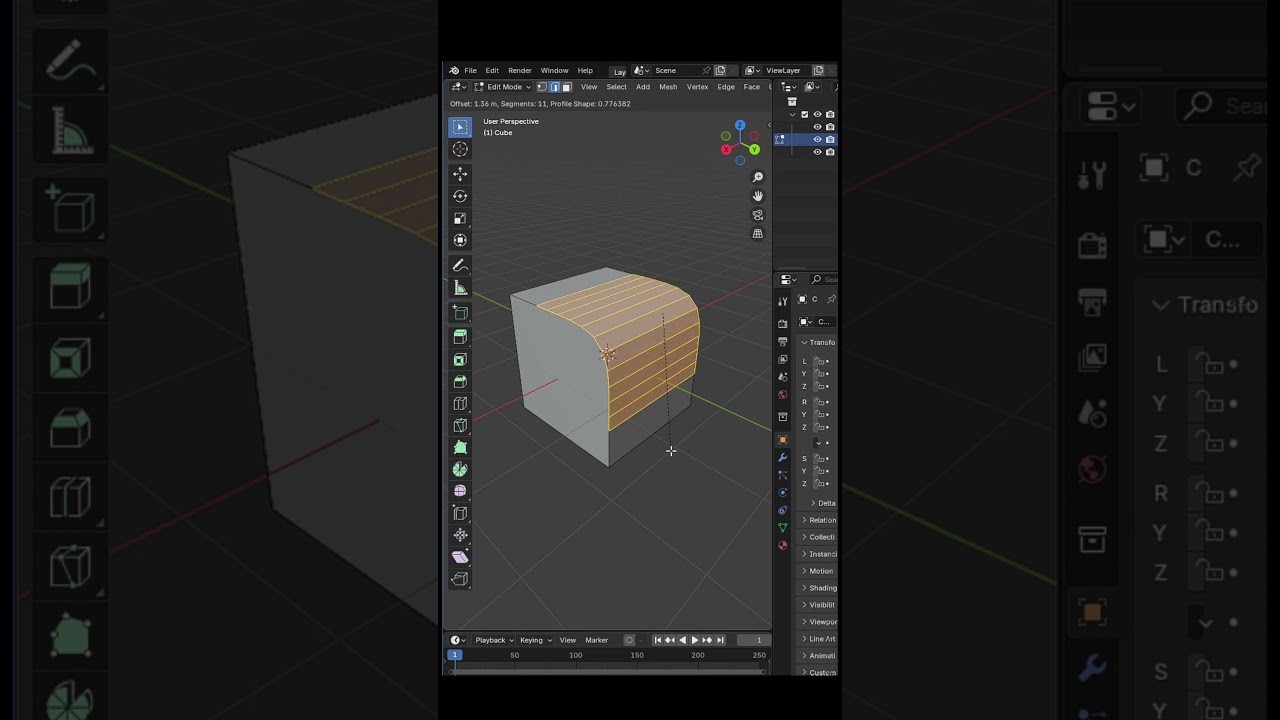Open the Playback dropdown in timeline
This screenshot has height=720, width=1280.
(x=494, y=640)
